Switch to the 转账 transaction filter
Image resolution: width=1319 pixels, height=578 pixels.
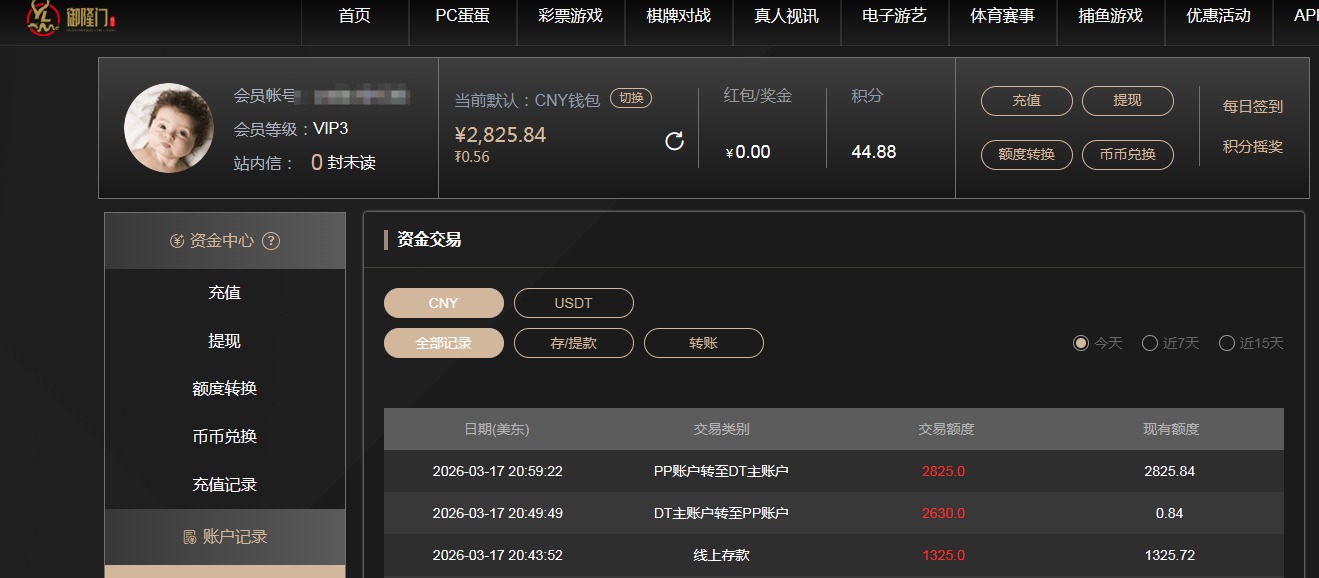(x=703, y=342)
